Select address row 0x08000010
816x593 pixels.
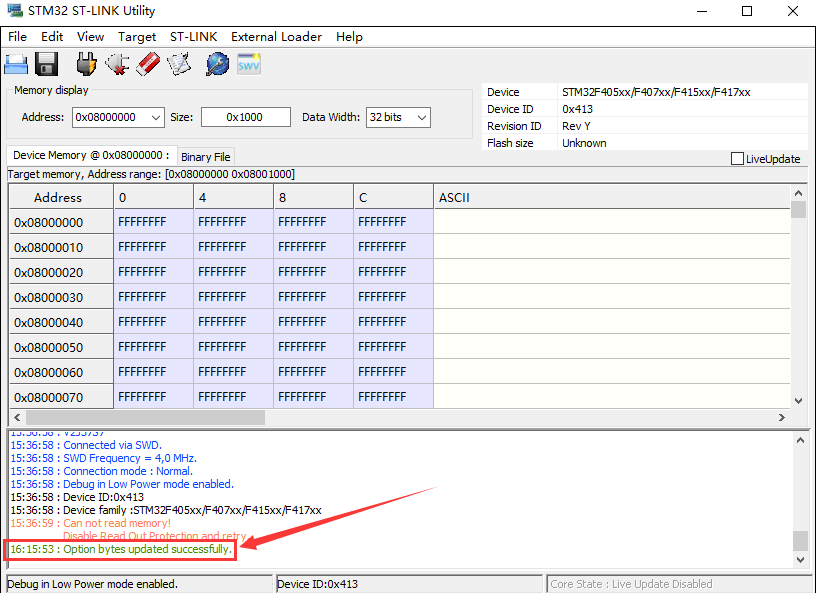tap(61, 247)
